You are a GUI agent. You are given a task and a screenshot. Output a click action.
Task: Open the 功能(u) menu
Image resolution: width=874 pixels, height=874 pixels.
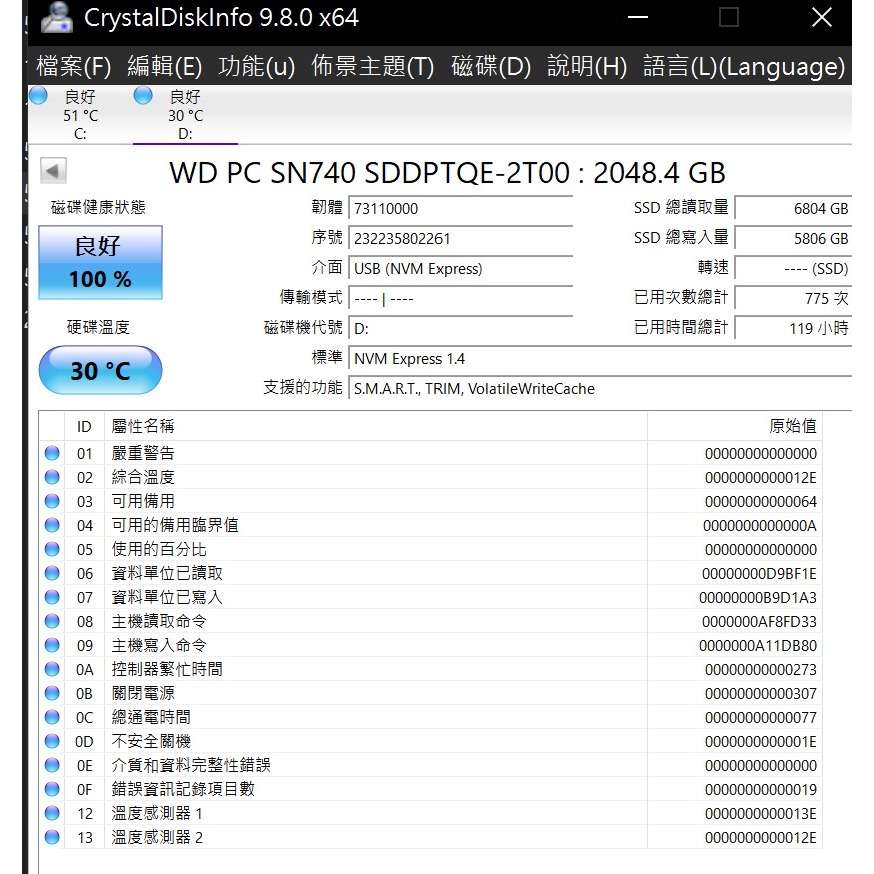[x=256, y=66]
